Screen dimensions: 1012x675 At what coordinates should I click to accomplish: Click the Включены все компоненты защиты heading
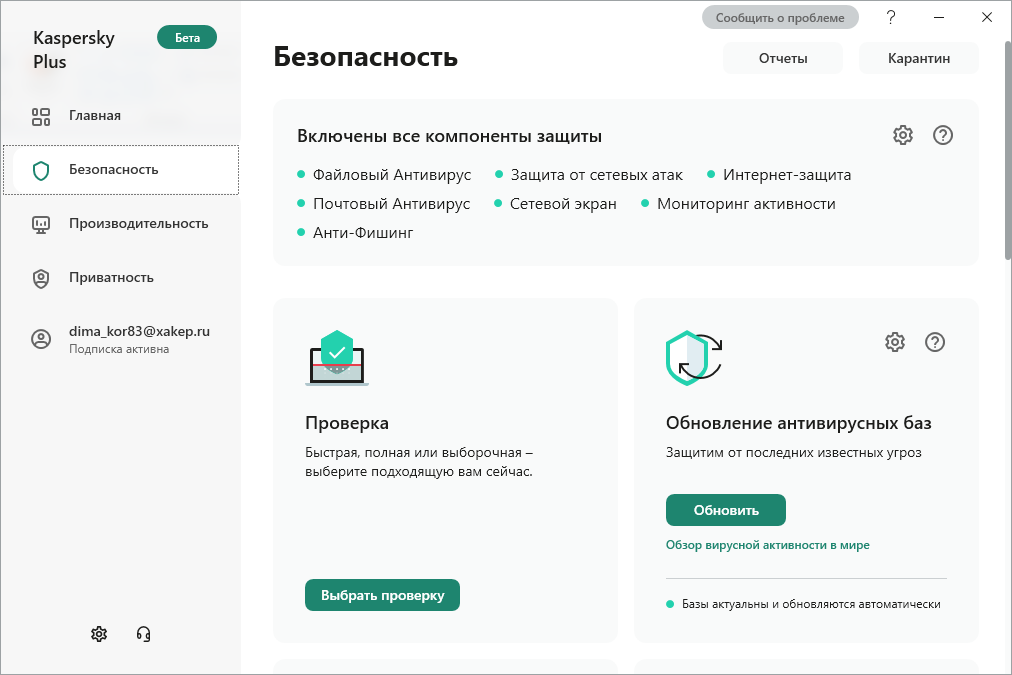(449, 136)
